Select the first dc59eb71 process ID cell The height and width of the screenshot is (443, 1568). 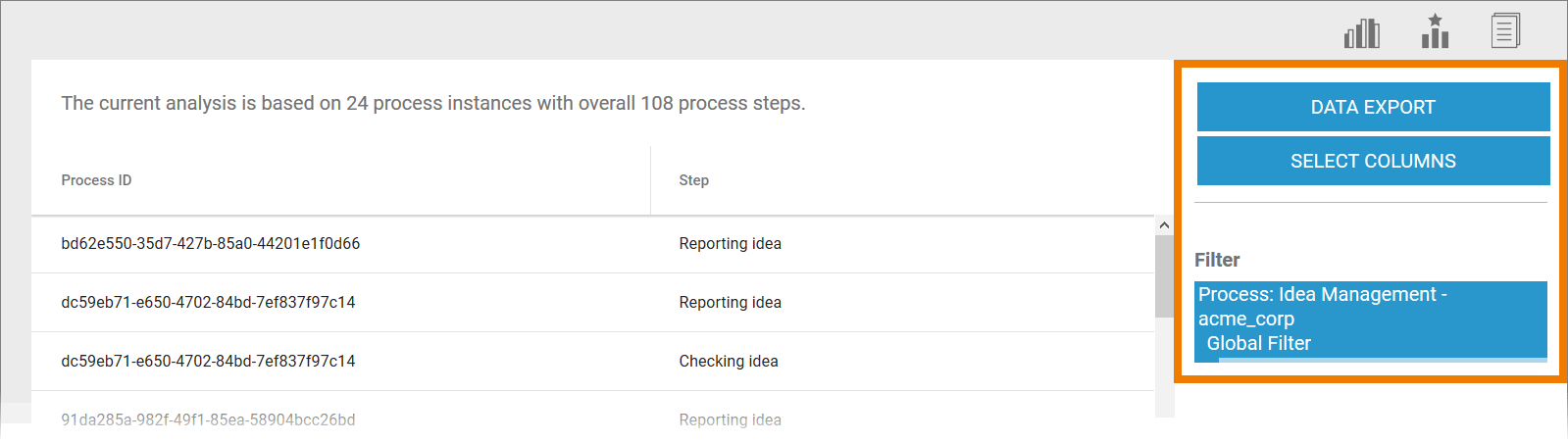(x=208, y=303)
